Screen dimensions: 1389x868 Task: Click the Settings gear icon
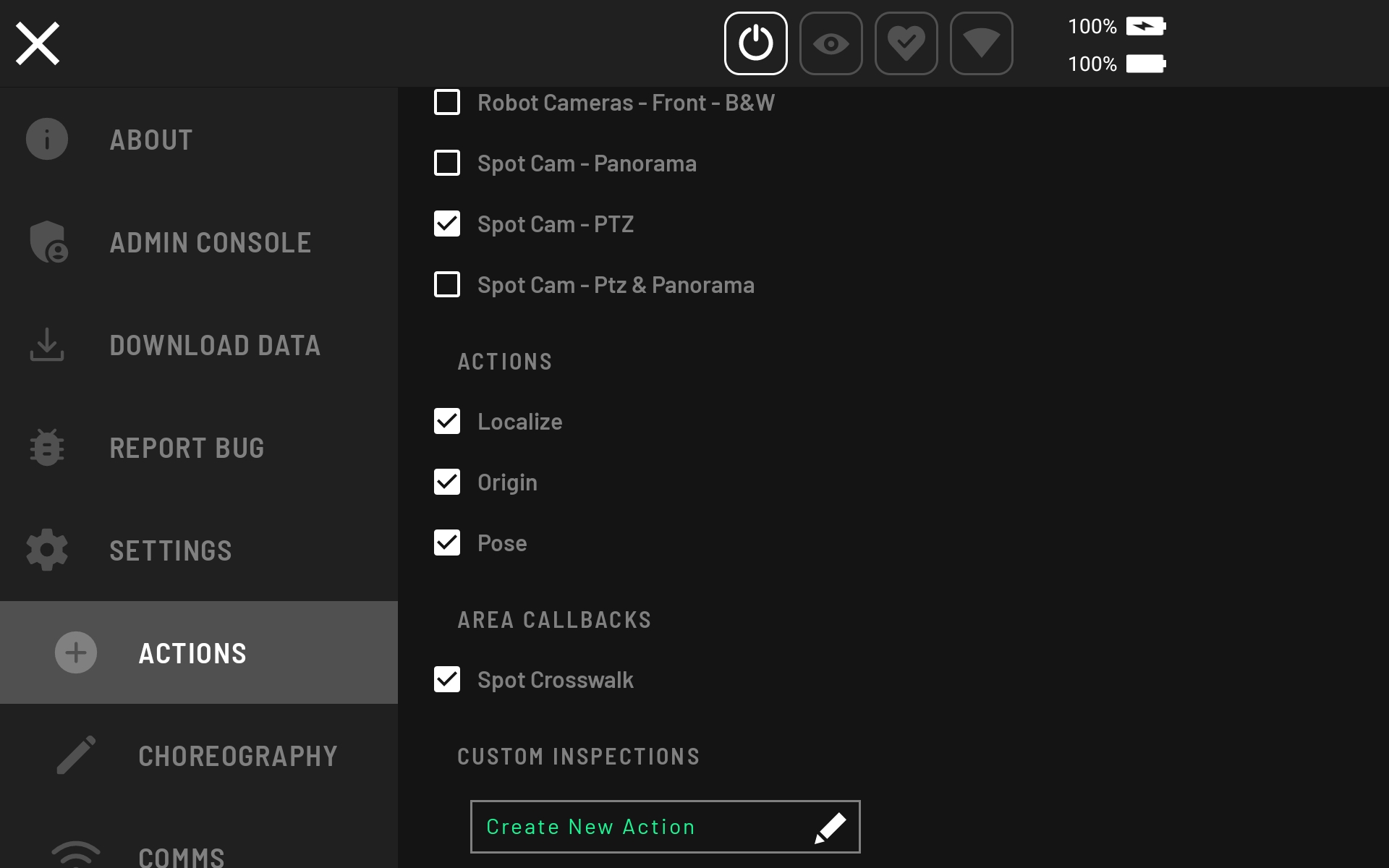[47, 550]
